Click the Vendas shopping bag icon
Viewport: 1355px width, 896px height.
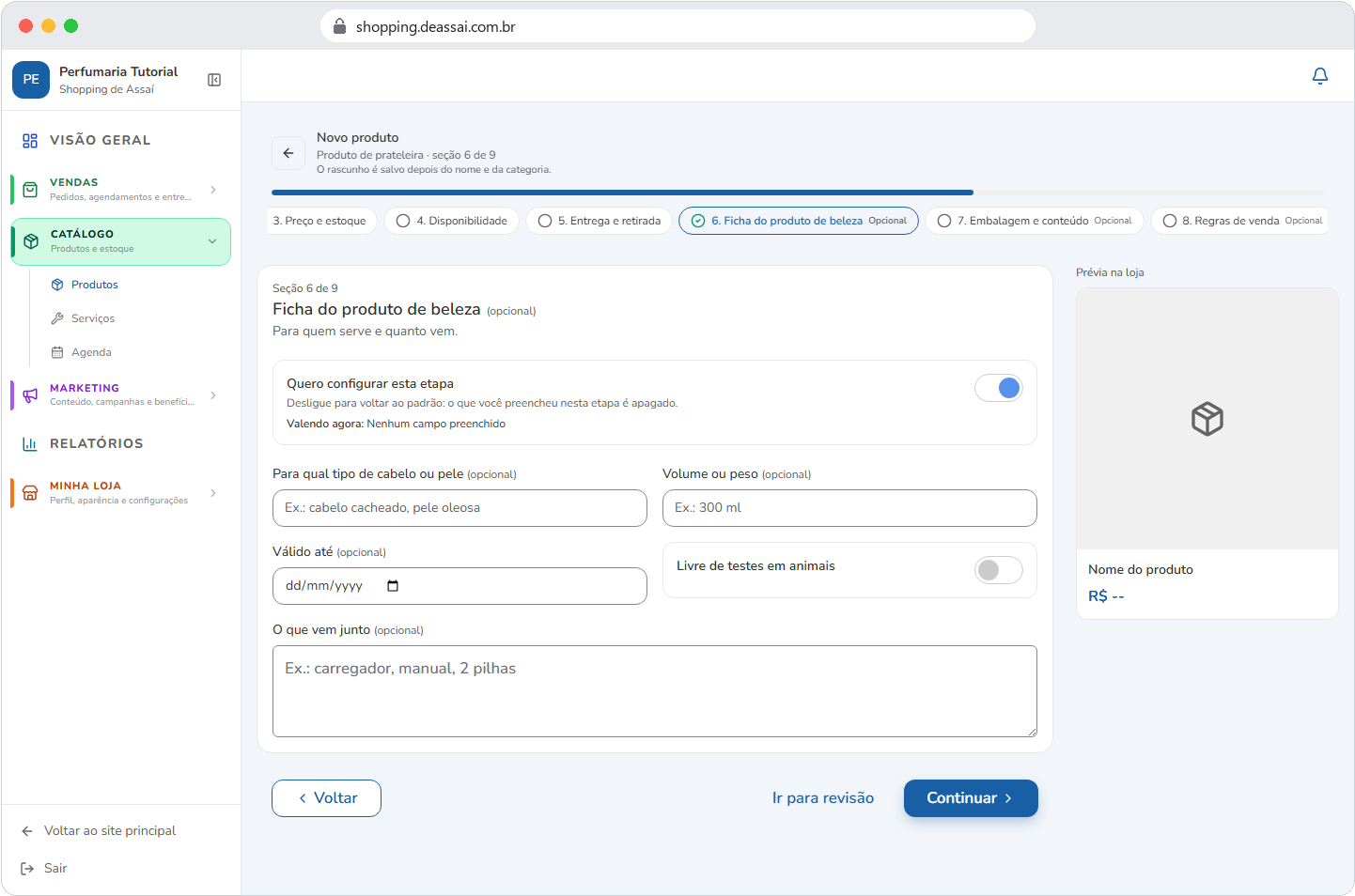click(x=30, y=190)
